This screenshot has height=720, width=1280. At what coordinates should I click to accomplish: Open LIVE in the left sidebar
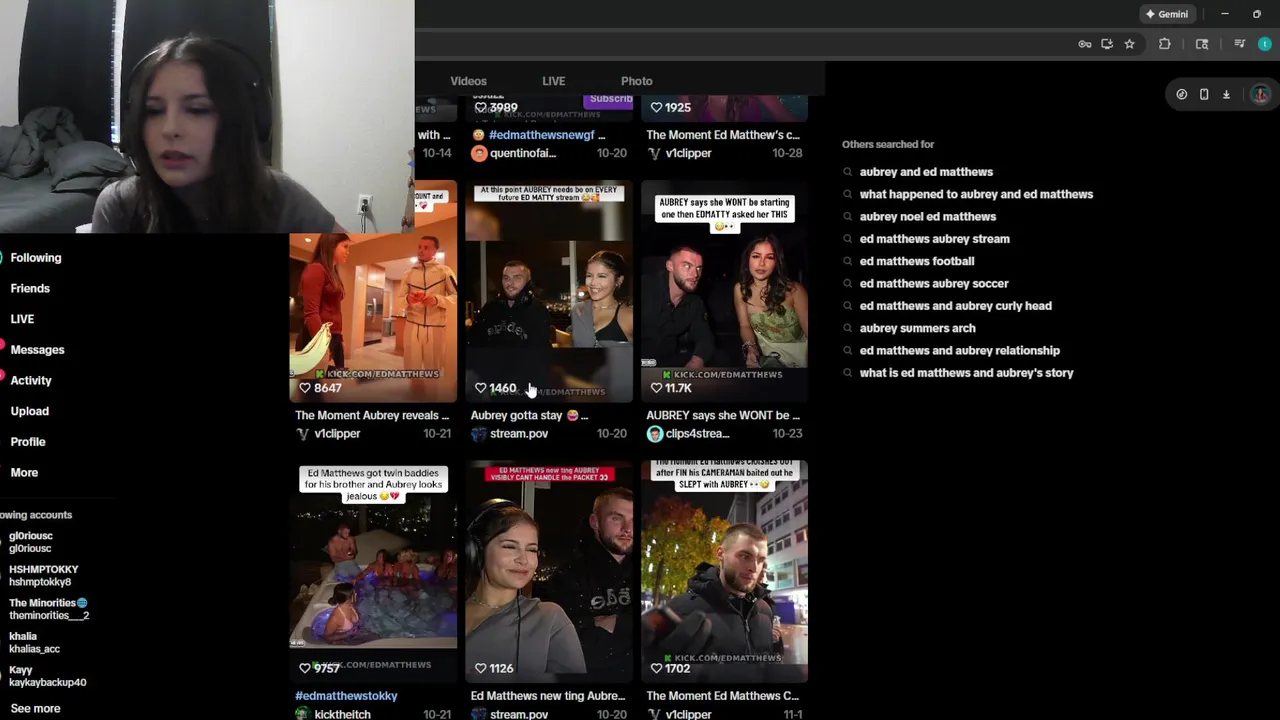pos(22,319)
